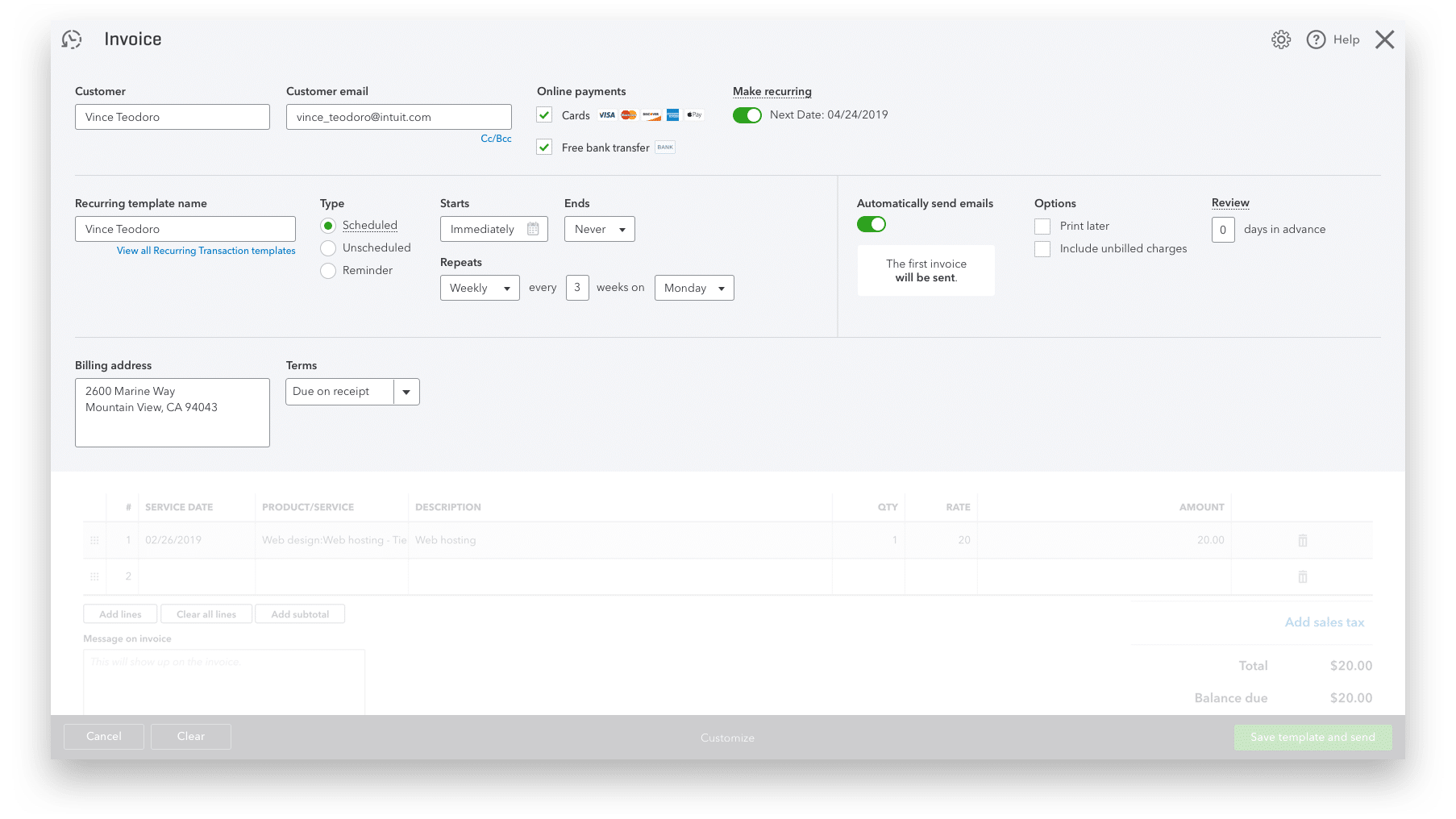Click Save template and send button
This screenshot has width=1456, height=819.
point(1312,738)
